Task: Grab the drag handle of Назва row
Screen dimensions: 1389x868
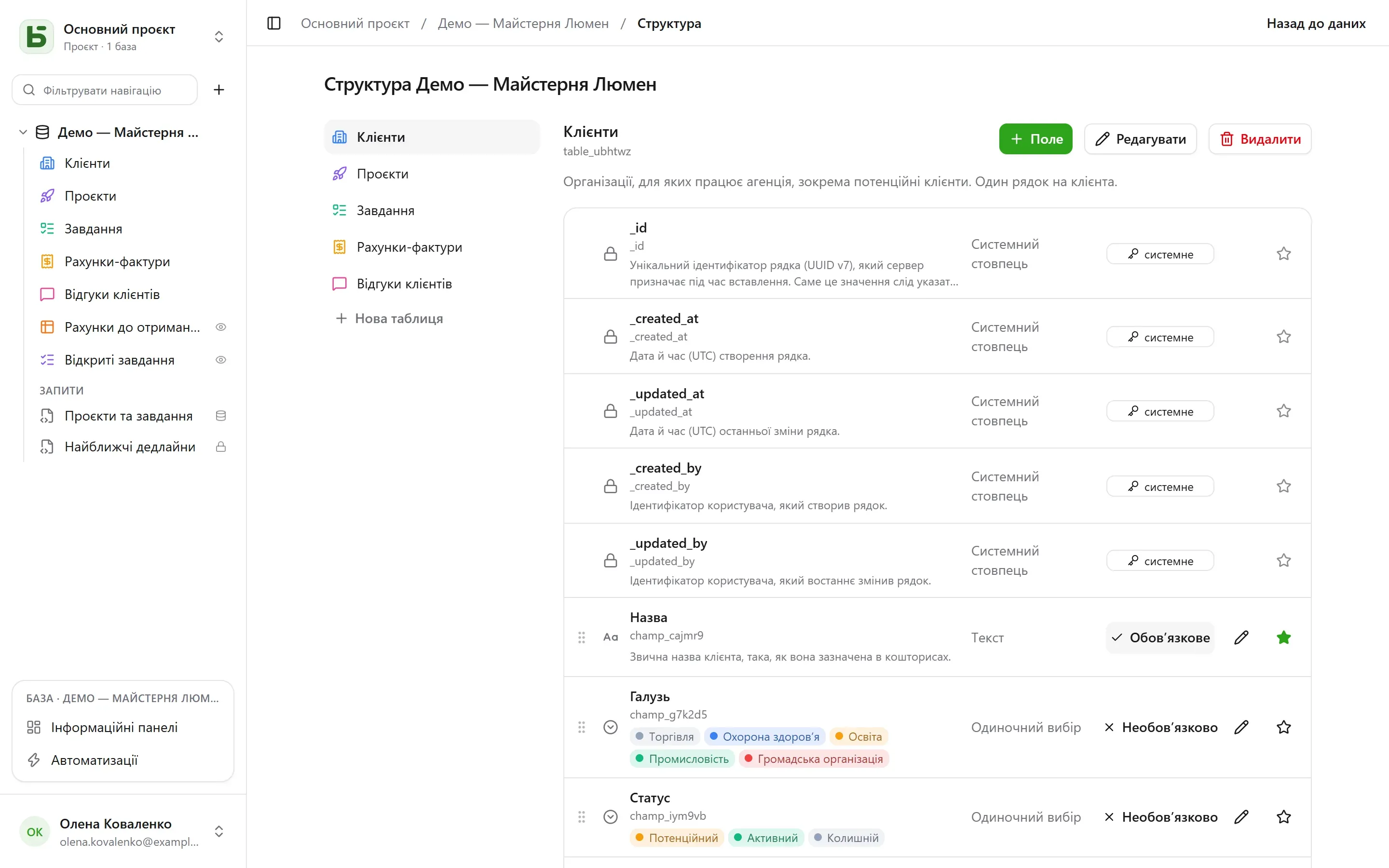Action: 582,638
